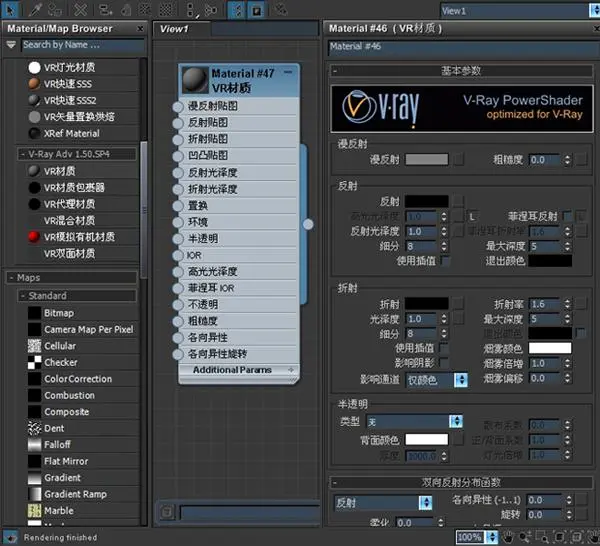Click the map button next to 漫反射 color

(458, 160)
